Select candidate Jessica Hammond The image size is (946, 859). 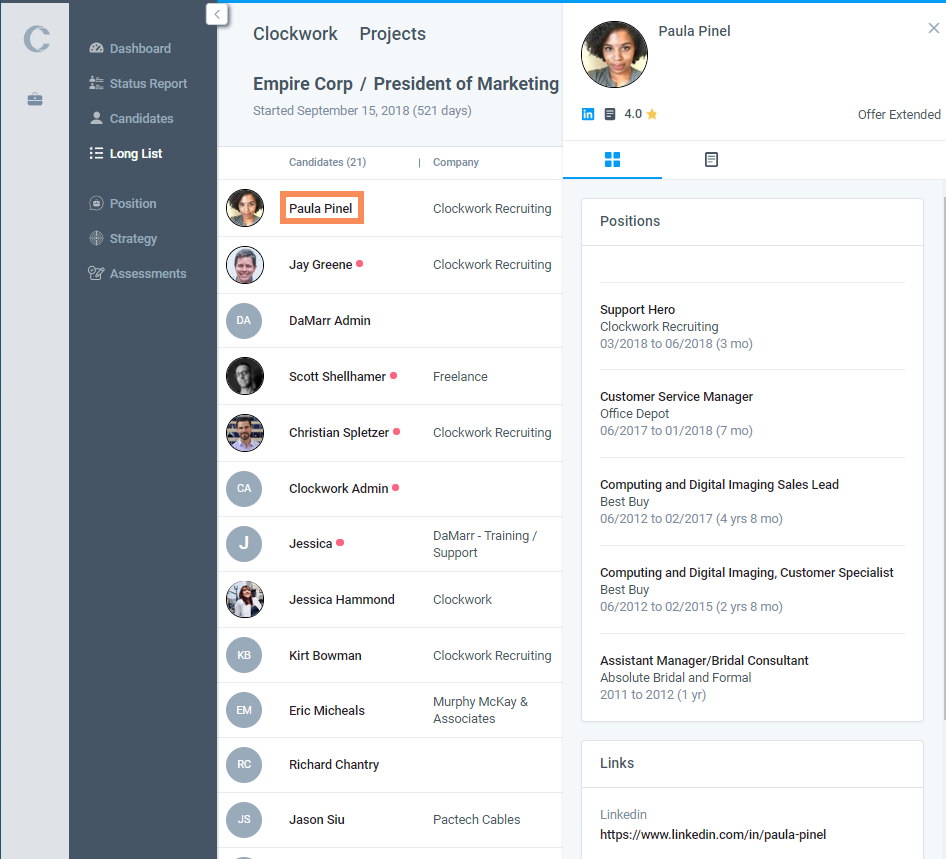coord(341,600)
